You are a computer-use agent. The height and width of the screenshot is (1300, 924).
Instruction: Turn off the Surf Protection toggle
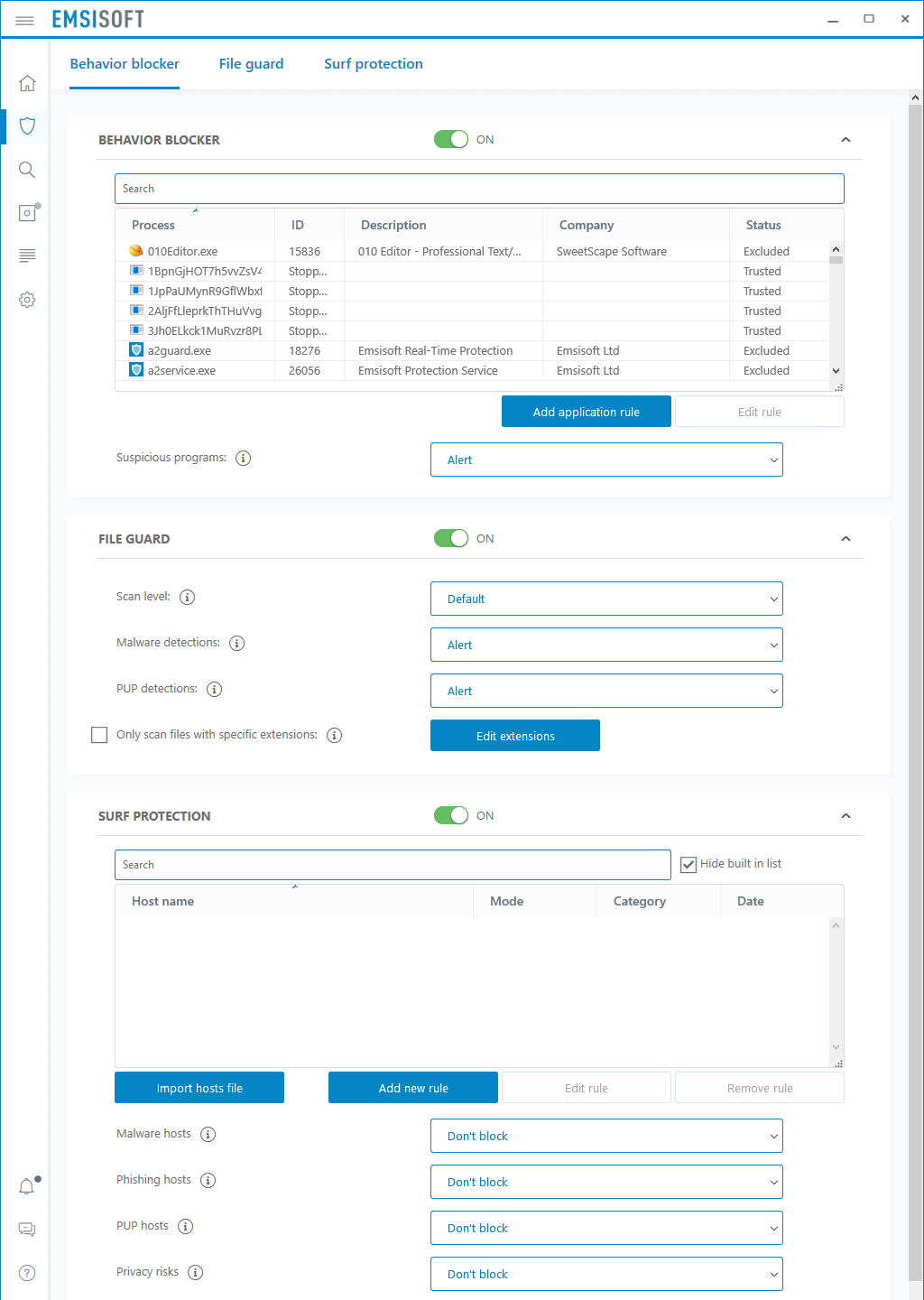click(x=451, y=815)
